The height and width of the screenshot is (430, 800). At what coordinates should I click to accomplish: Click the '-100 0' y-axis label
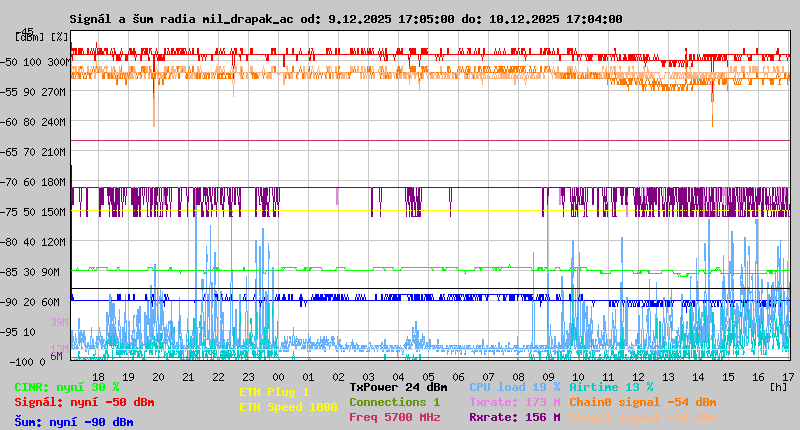27,362
